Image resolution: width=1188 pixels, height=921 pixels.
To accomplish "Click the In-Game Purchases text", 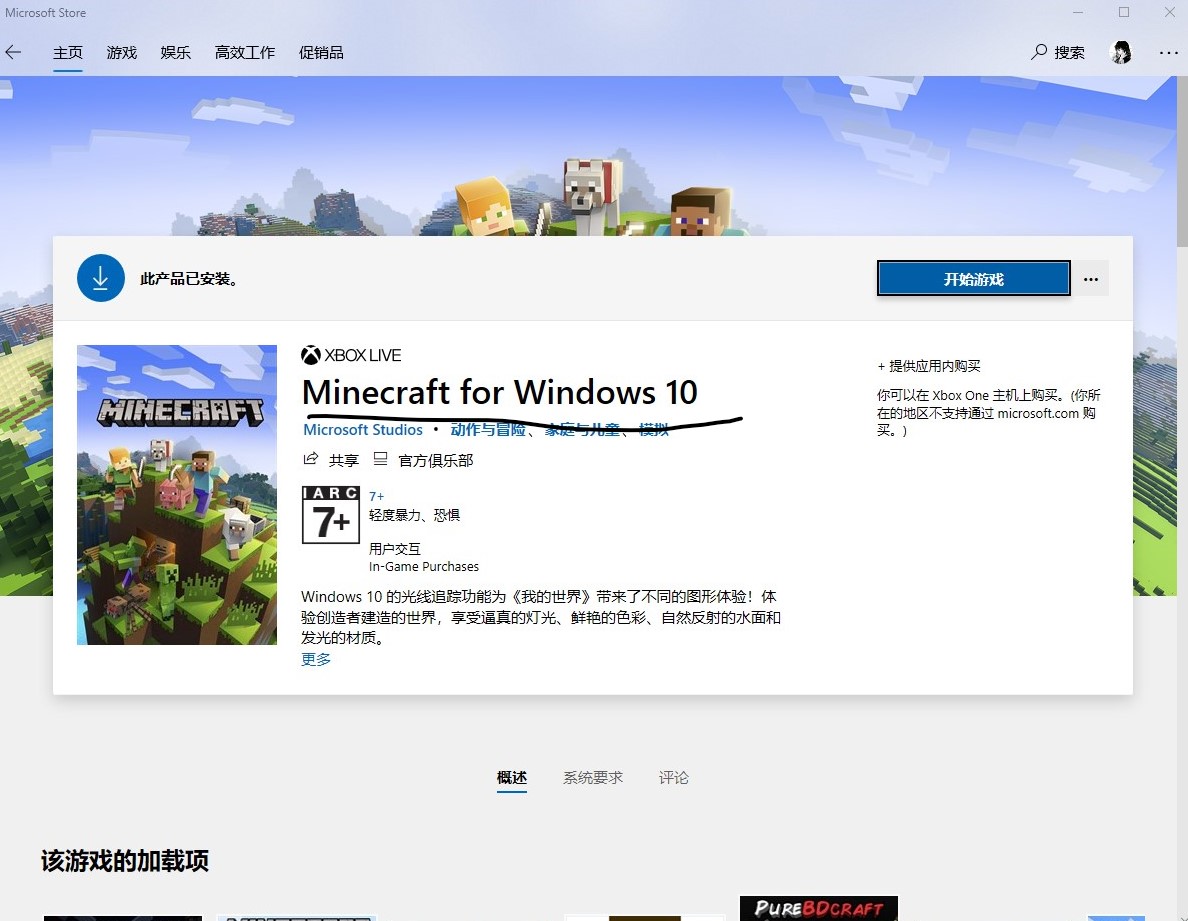I will pos(424,567).
